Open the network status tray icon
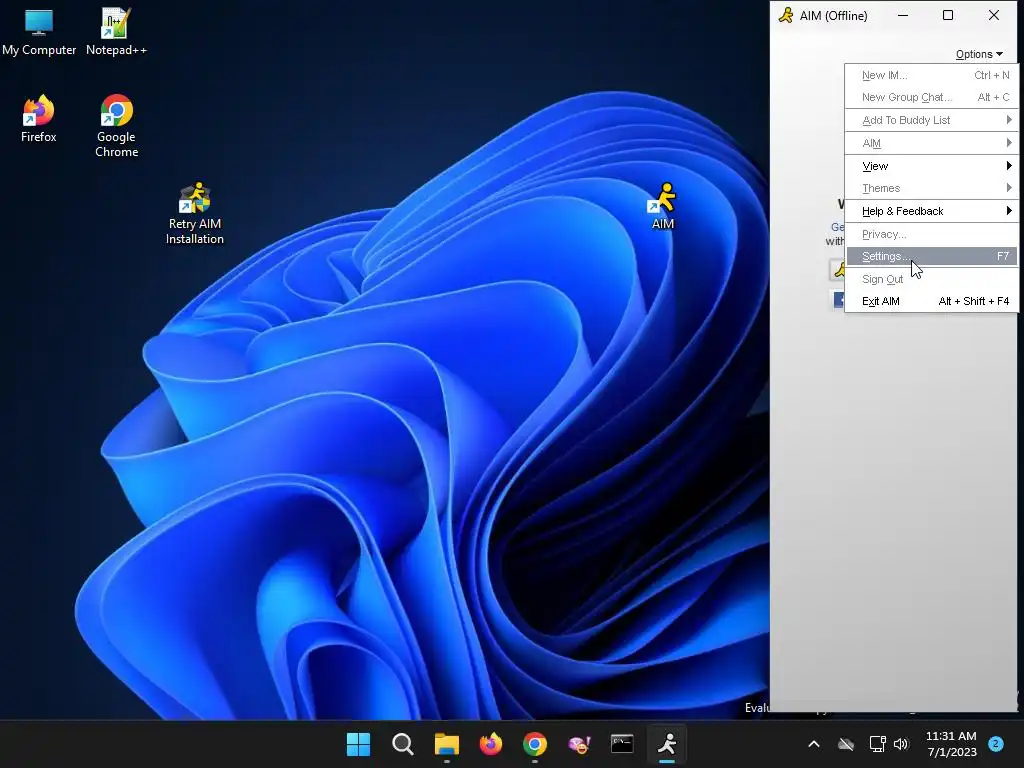 coord(878,744)
